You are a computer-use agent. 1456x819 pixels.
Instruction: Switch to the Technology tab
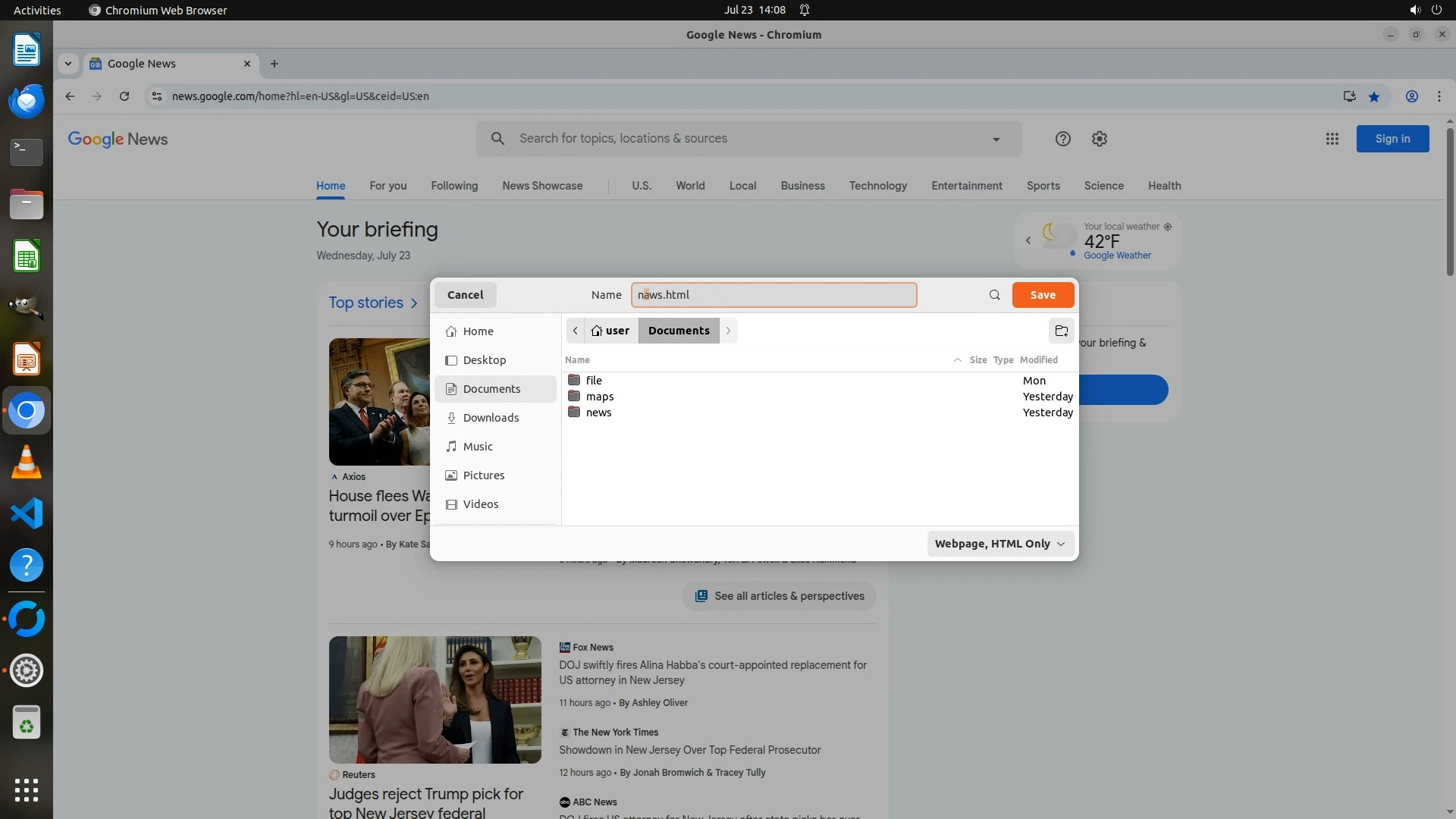(x=877, y=186)
